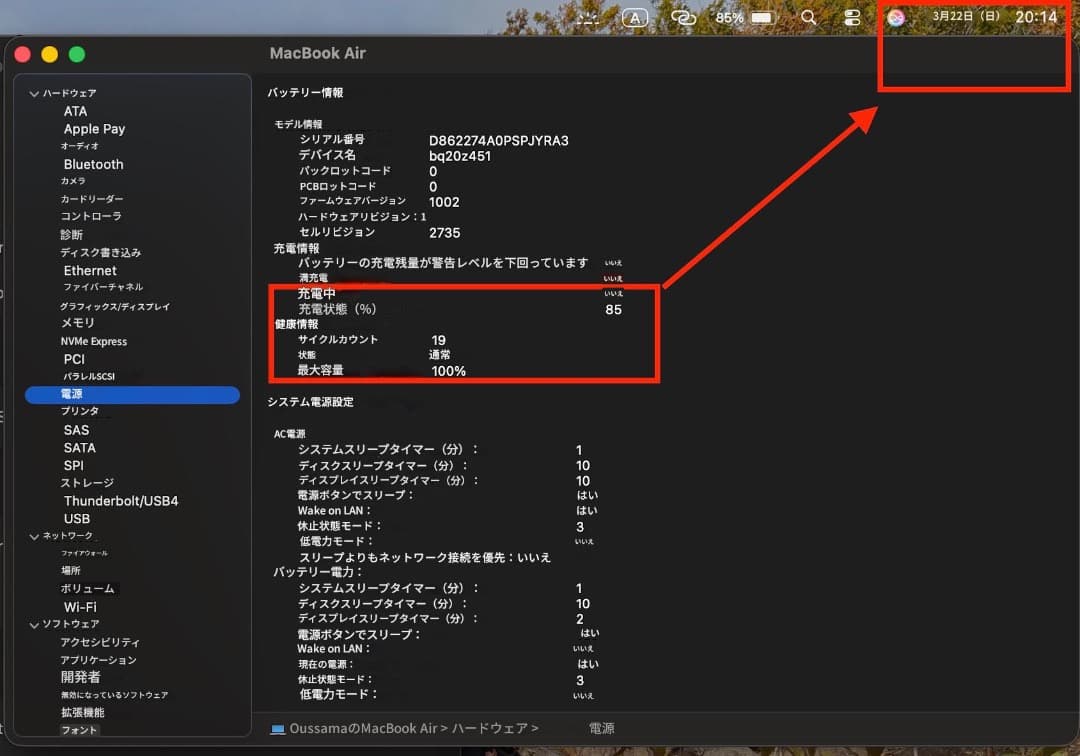
Task: Select SAS in the sidebar
Action: pos(76,430)
